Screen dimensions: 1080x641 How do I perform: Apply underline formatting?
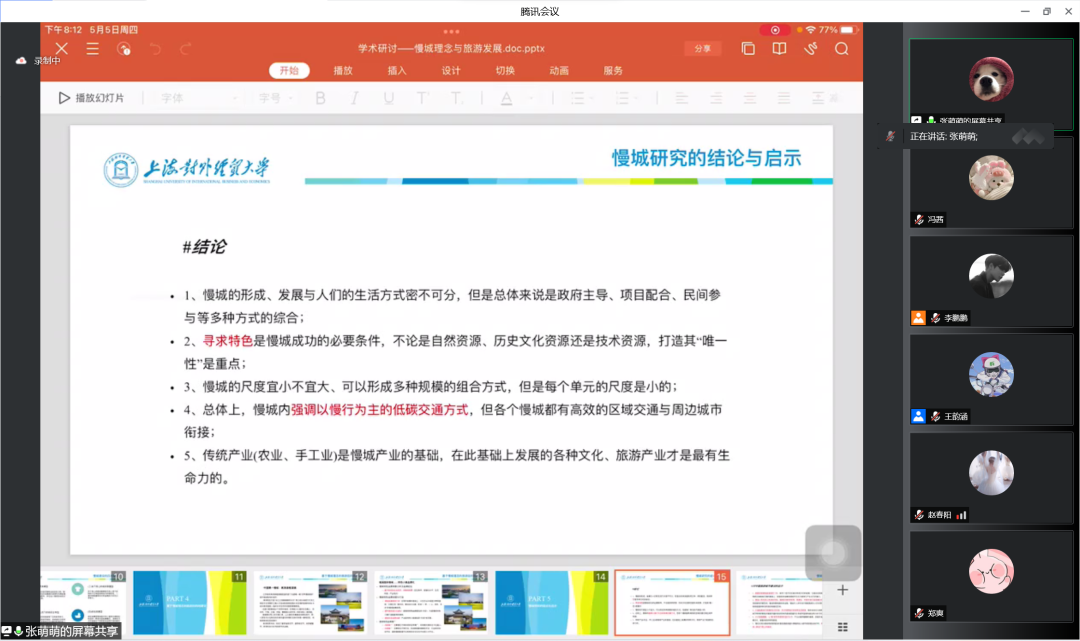389,97
